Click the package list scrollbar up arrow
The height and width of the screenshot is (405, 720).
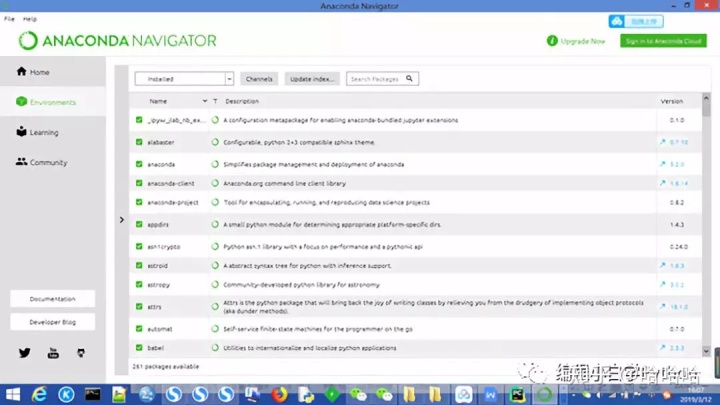tap(706, 98)
